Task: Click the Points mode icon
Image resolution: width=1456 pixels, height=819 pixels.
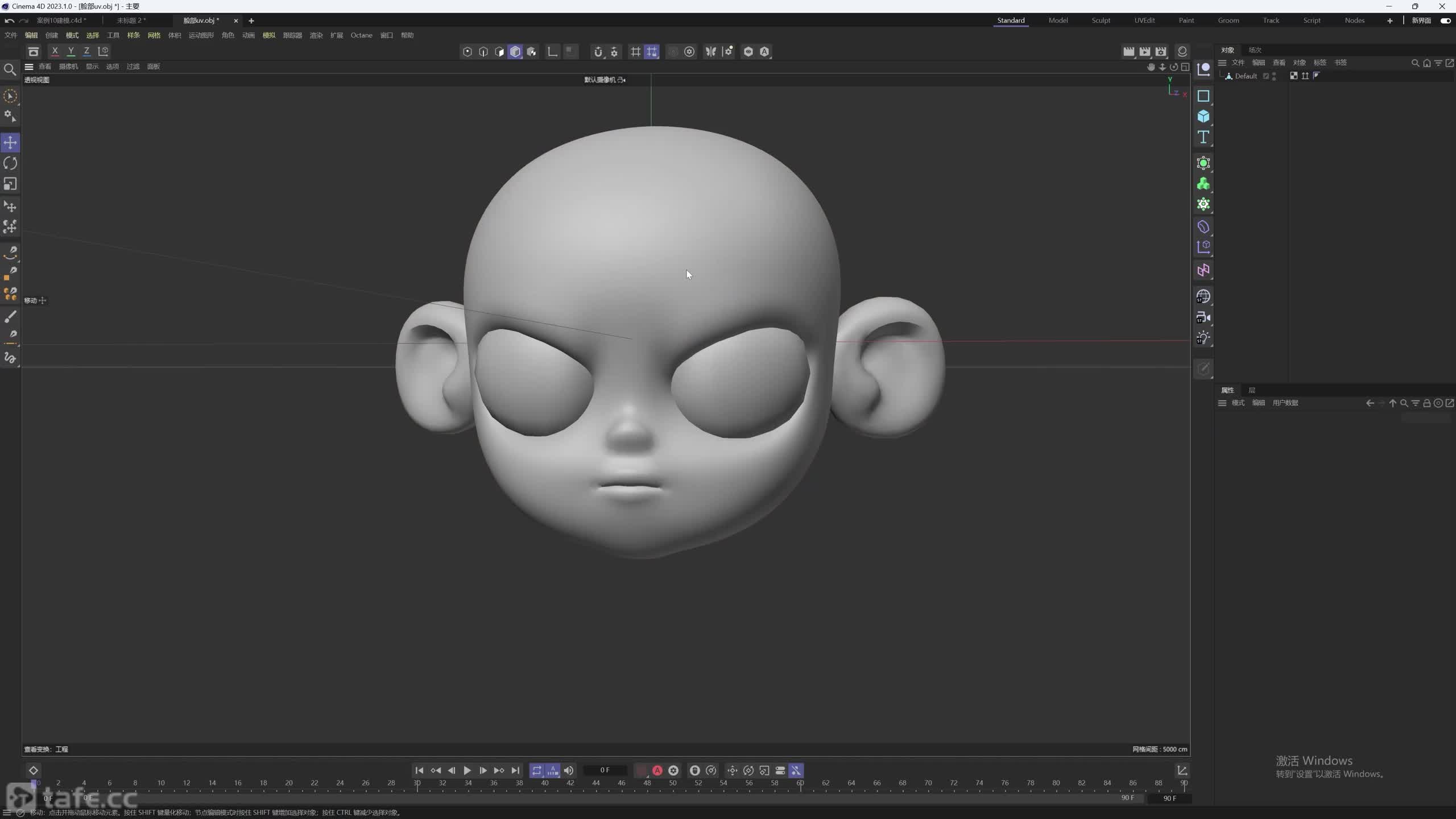Action: coord(467,52)
